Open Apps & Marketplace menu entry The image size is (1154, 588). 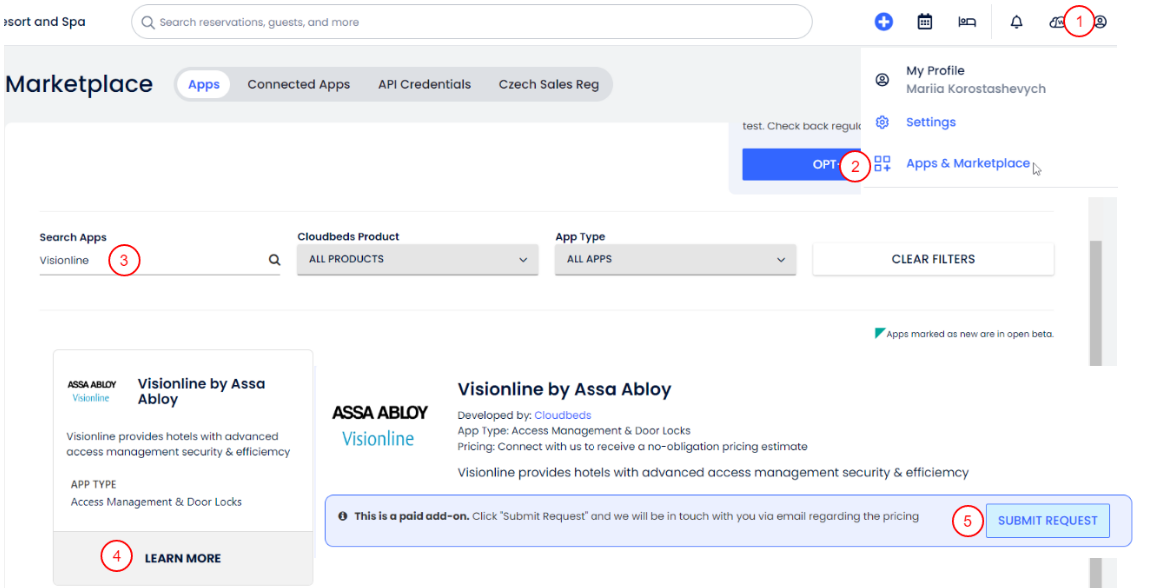[x=968, y=163]
